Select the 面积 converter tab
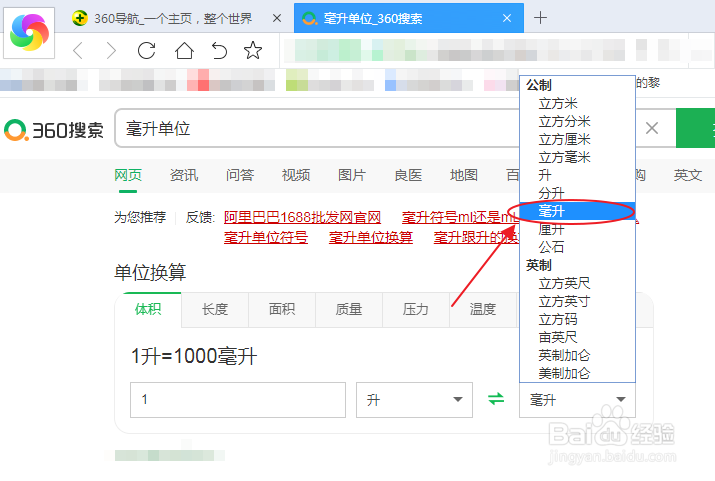The height and width of the screenshot is (481, 715). pyautogui.click(x=282, y=309)
